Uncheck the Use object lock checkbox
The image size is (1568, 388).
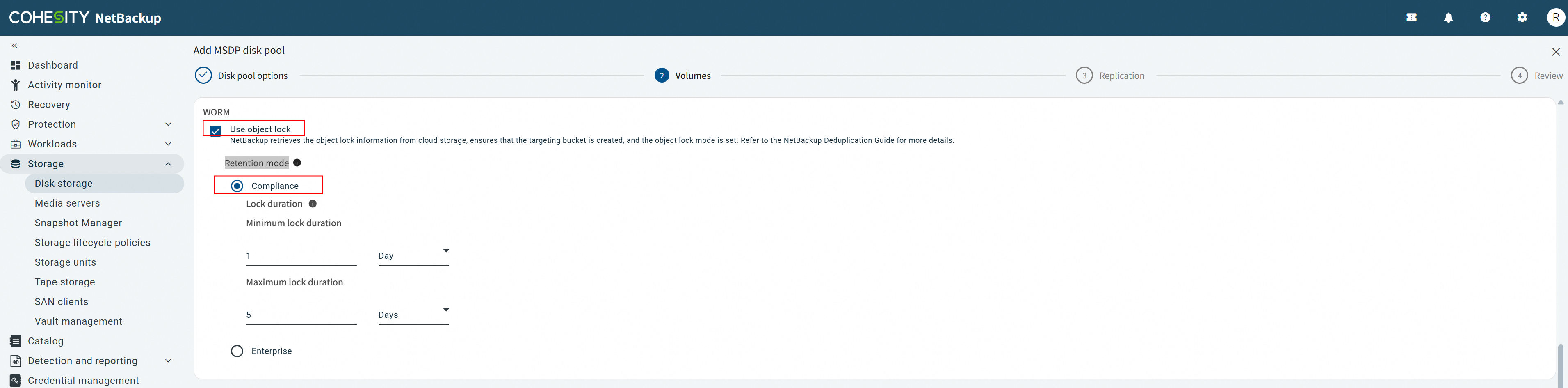pyautogui.click(x=215, y=130)
